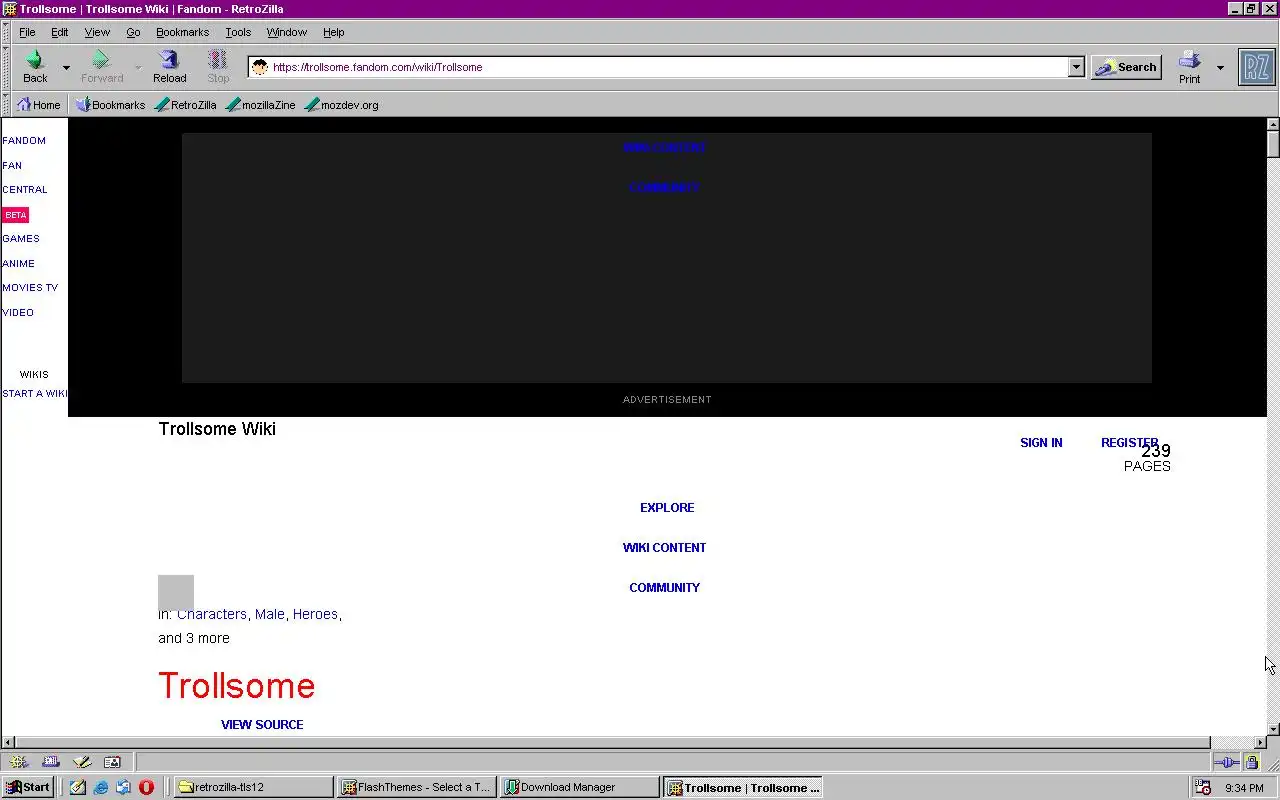Viewport: 1280px width, 800px height.
Task: Launch Opera from Quick Launch
Action: pyautogui.click(x=146, y=787)
